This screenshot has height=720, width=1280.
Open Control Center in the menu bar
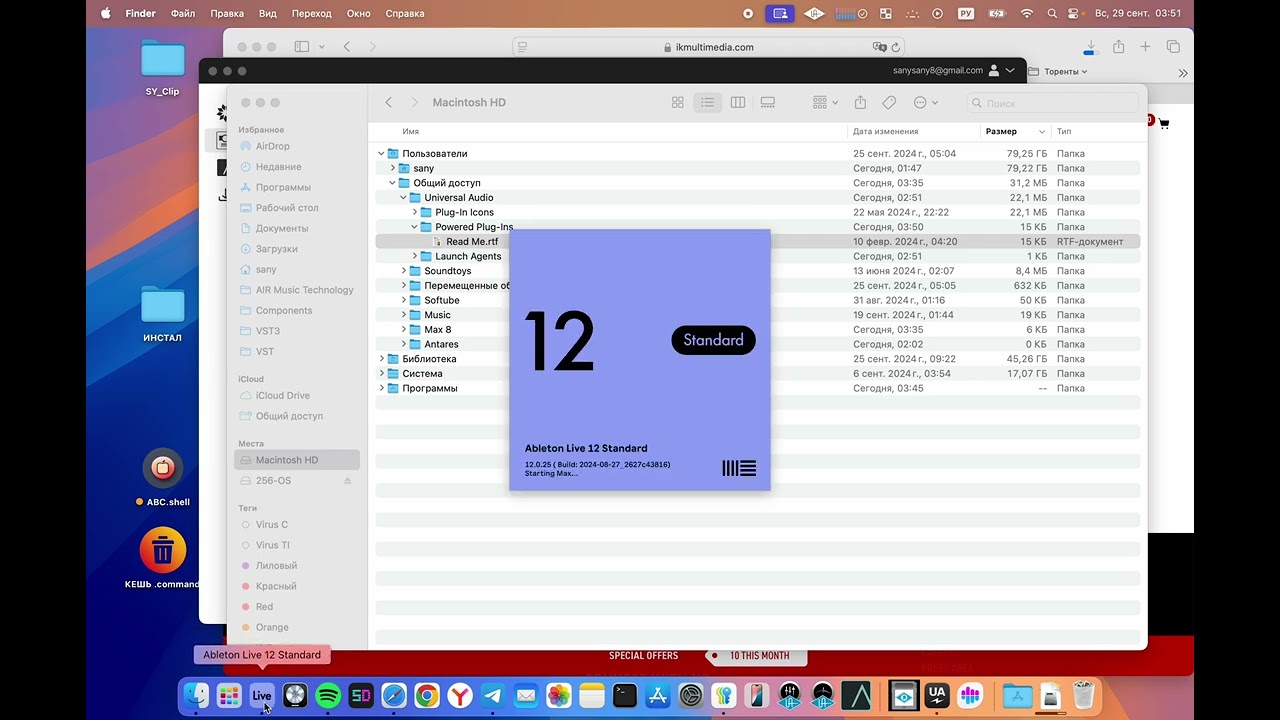(1073, 13)
